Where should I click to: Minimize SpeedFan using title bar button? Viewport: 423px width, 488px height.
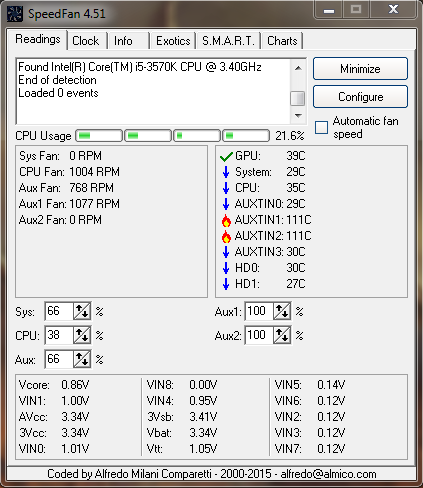[x=329, y=10]
